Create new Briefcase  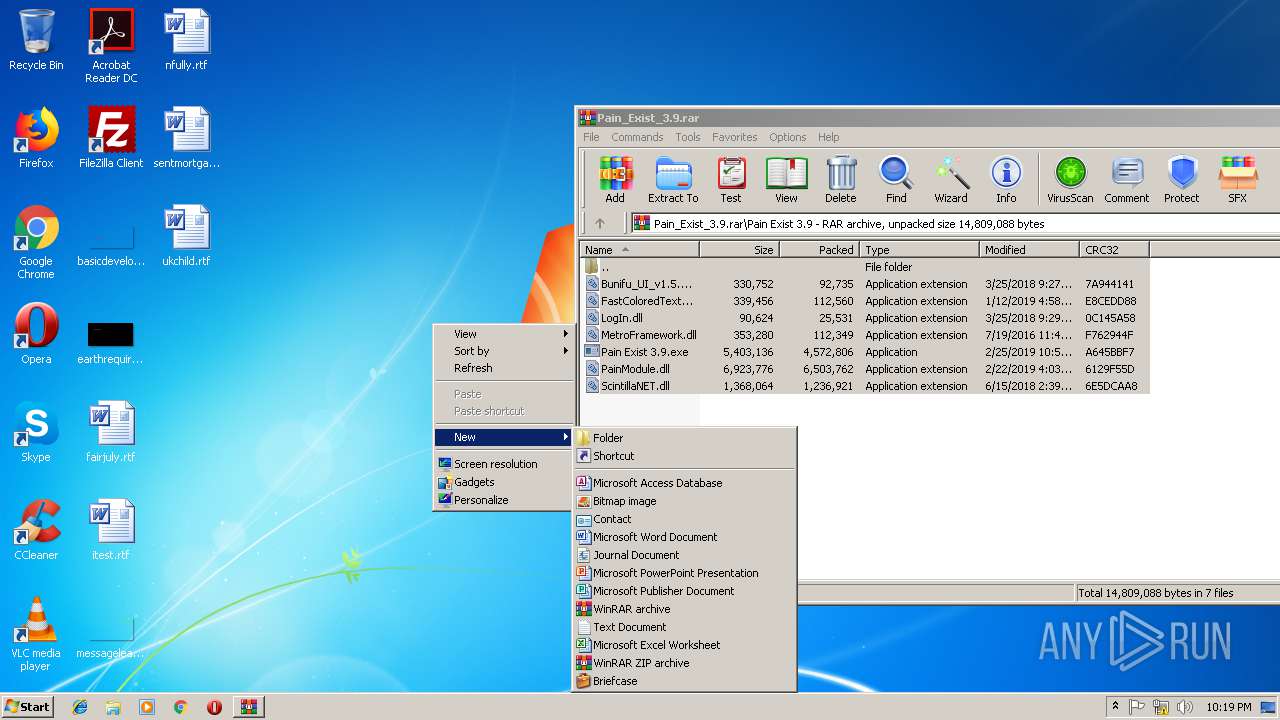point(685,681)
